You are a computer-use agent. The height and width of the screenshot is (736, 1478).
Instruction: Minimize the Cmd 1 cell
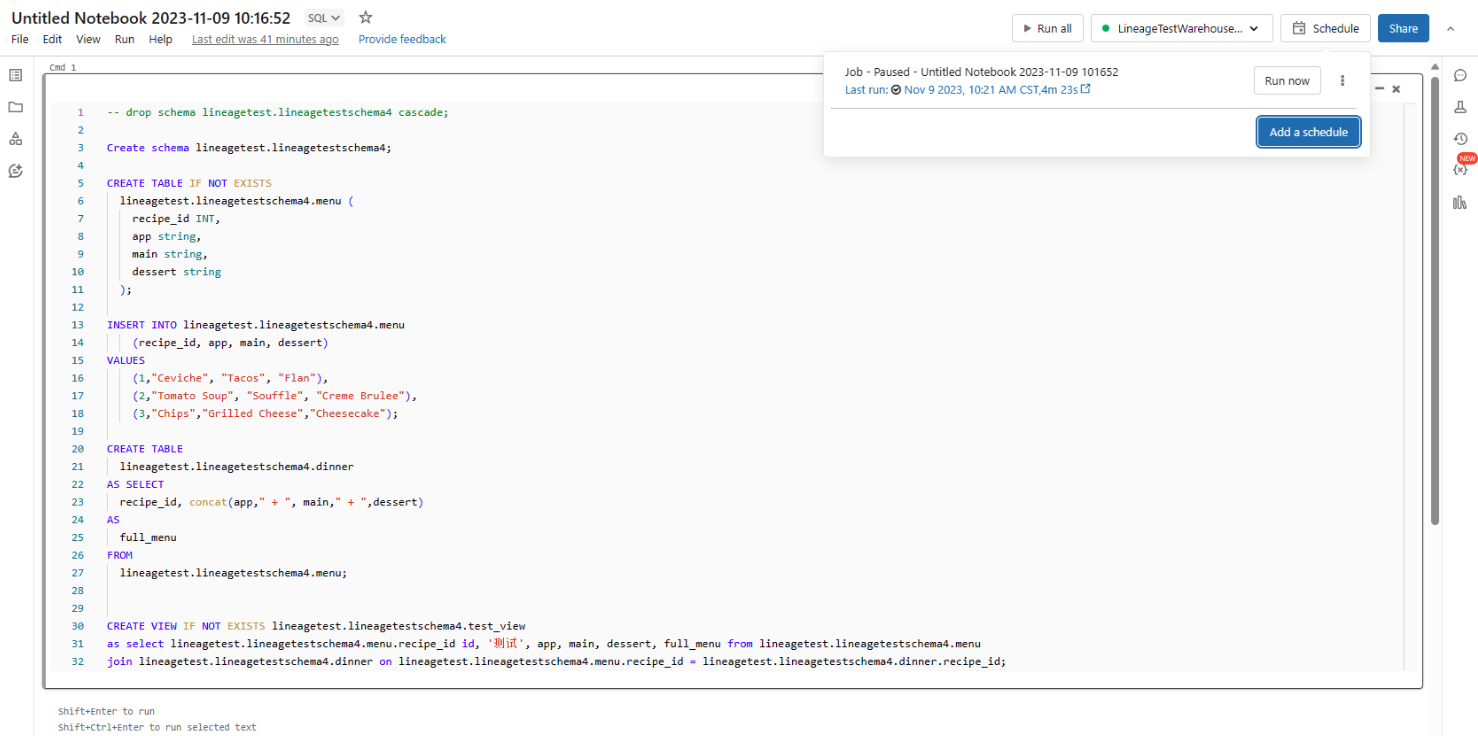click(1379, 89)
